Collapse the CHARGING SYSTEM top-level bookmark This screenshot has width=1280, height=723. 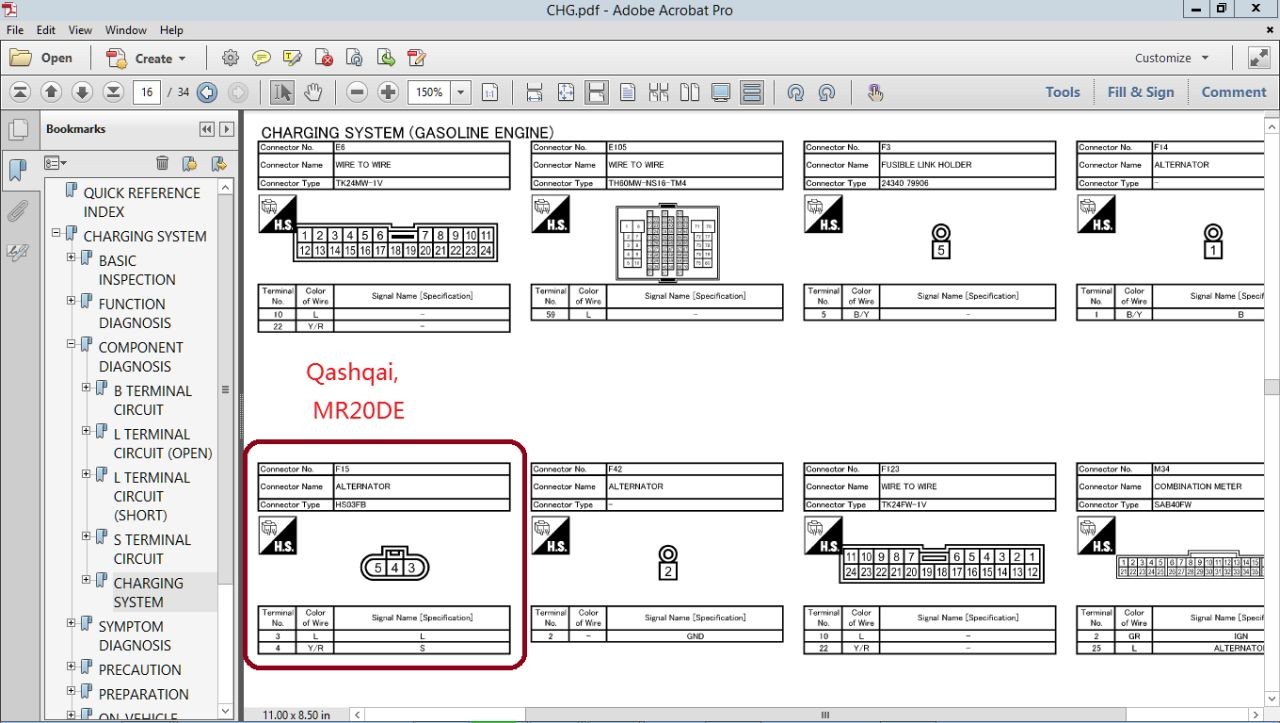(56, 235)
